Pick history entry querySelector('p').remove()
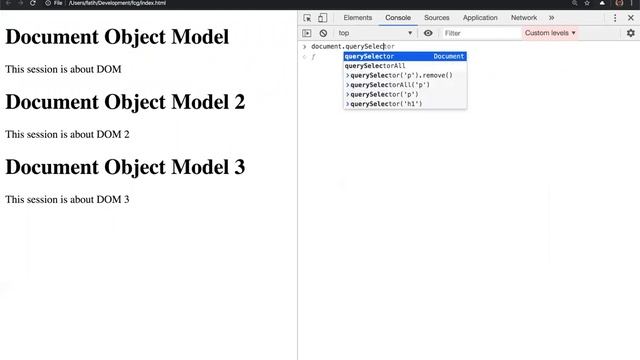Screen dimensions: 640x360 pyautogui.click(x=405, y=75)
